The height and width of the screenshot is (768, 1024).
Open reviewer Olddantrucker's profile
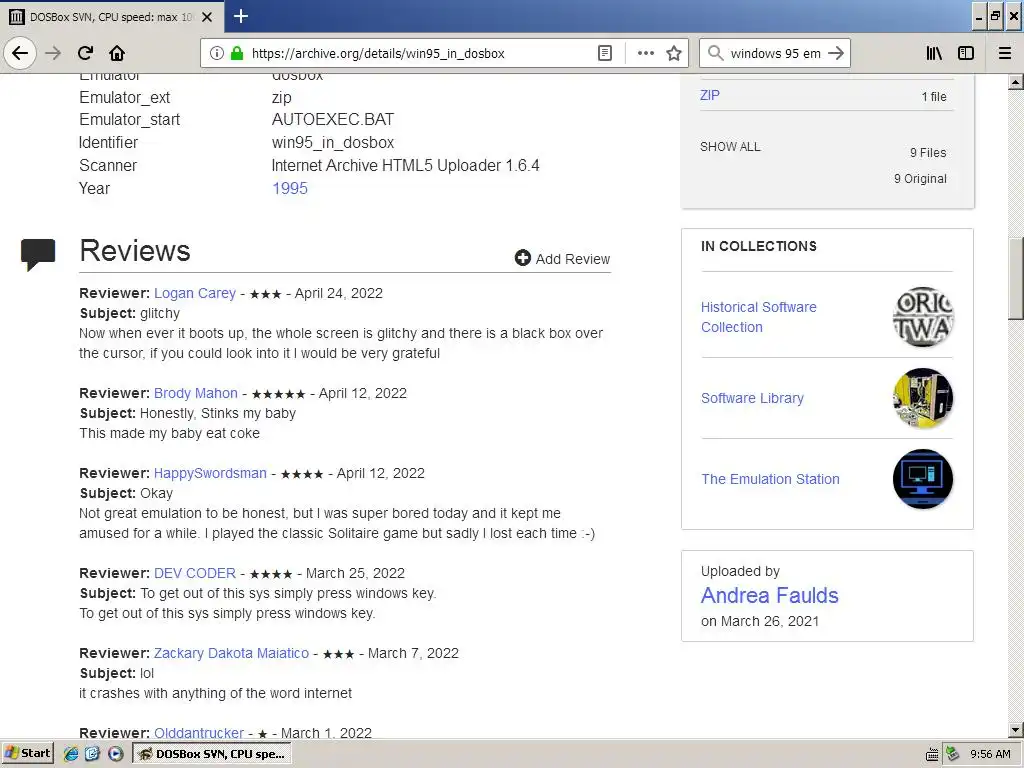click(x=199, y=733)
